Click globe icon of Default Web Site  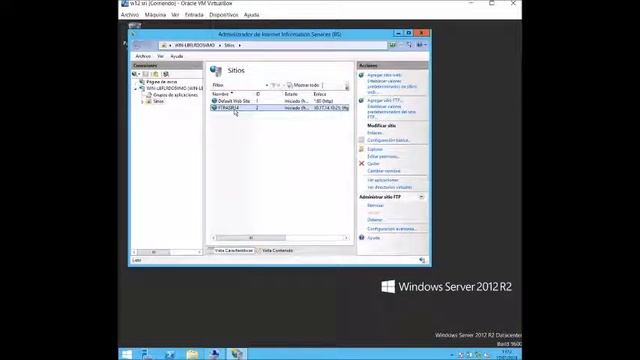pyautogui.click(x=214, y=101)
